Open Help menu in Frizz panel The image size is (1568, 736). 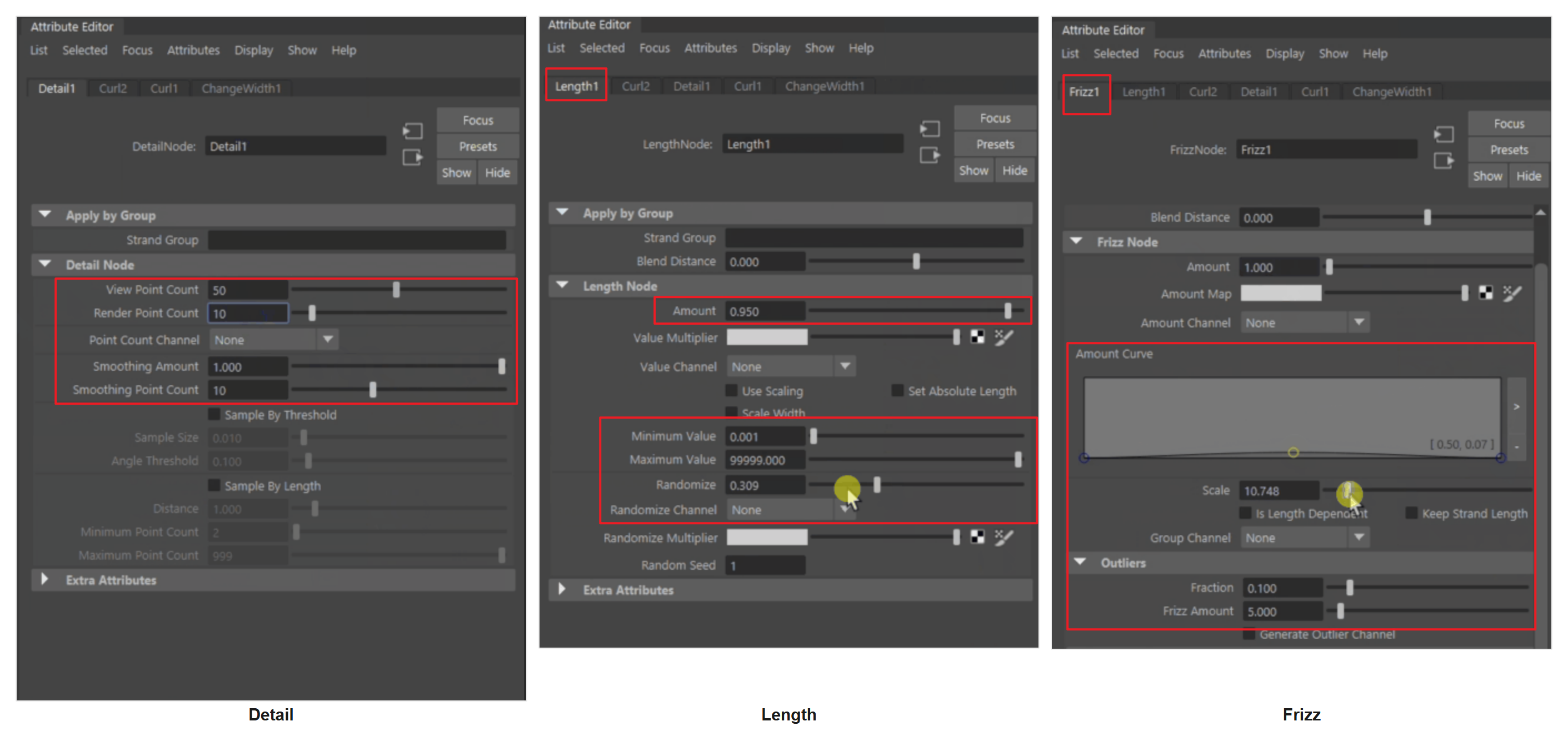[x=1375, y=53]
